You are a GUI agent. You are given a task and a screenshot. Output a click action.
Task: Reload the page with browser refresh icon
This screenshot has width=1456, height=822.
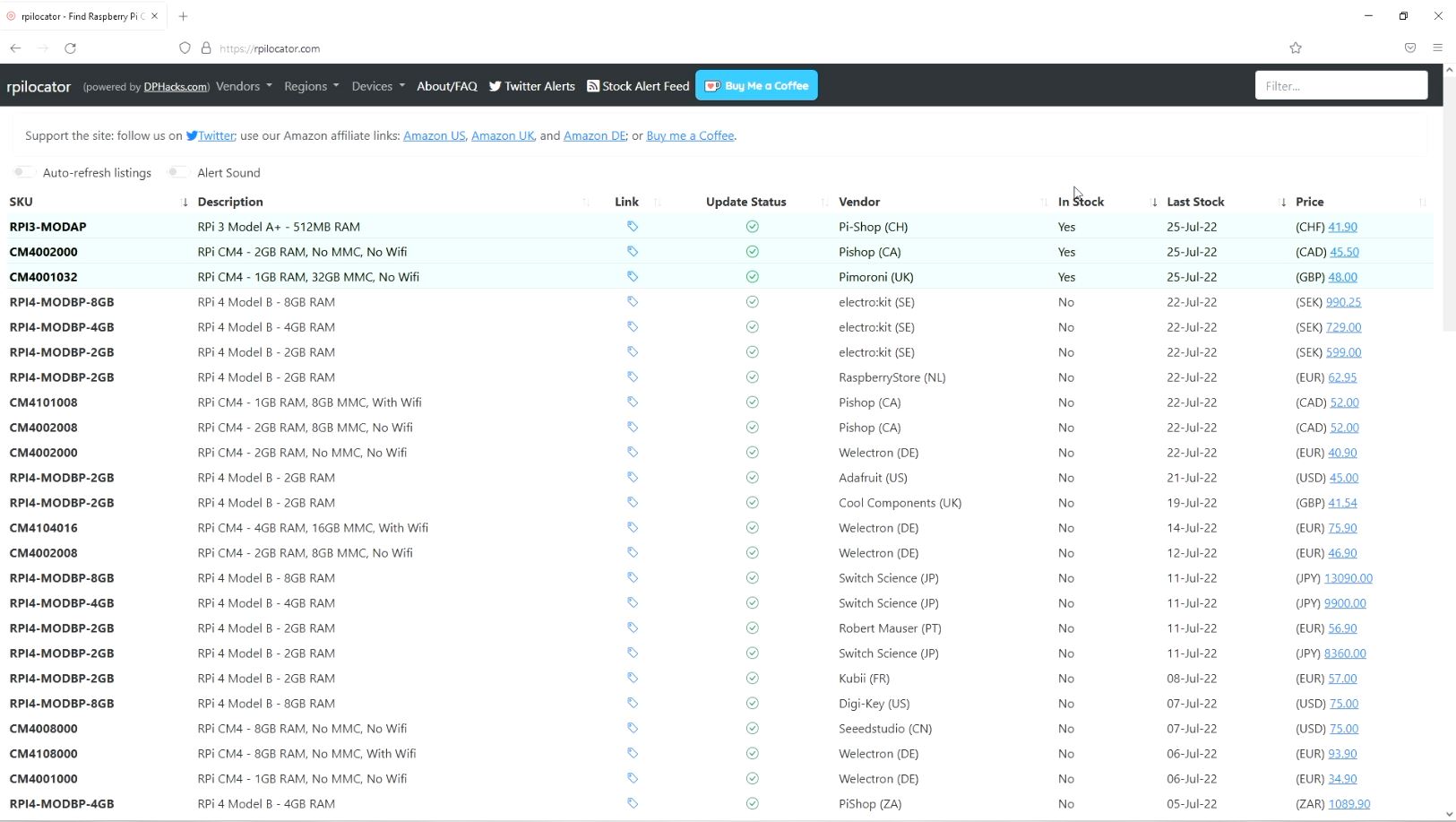[x=70, y=48]
